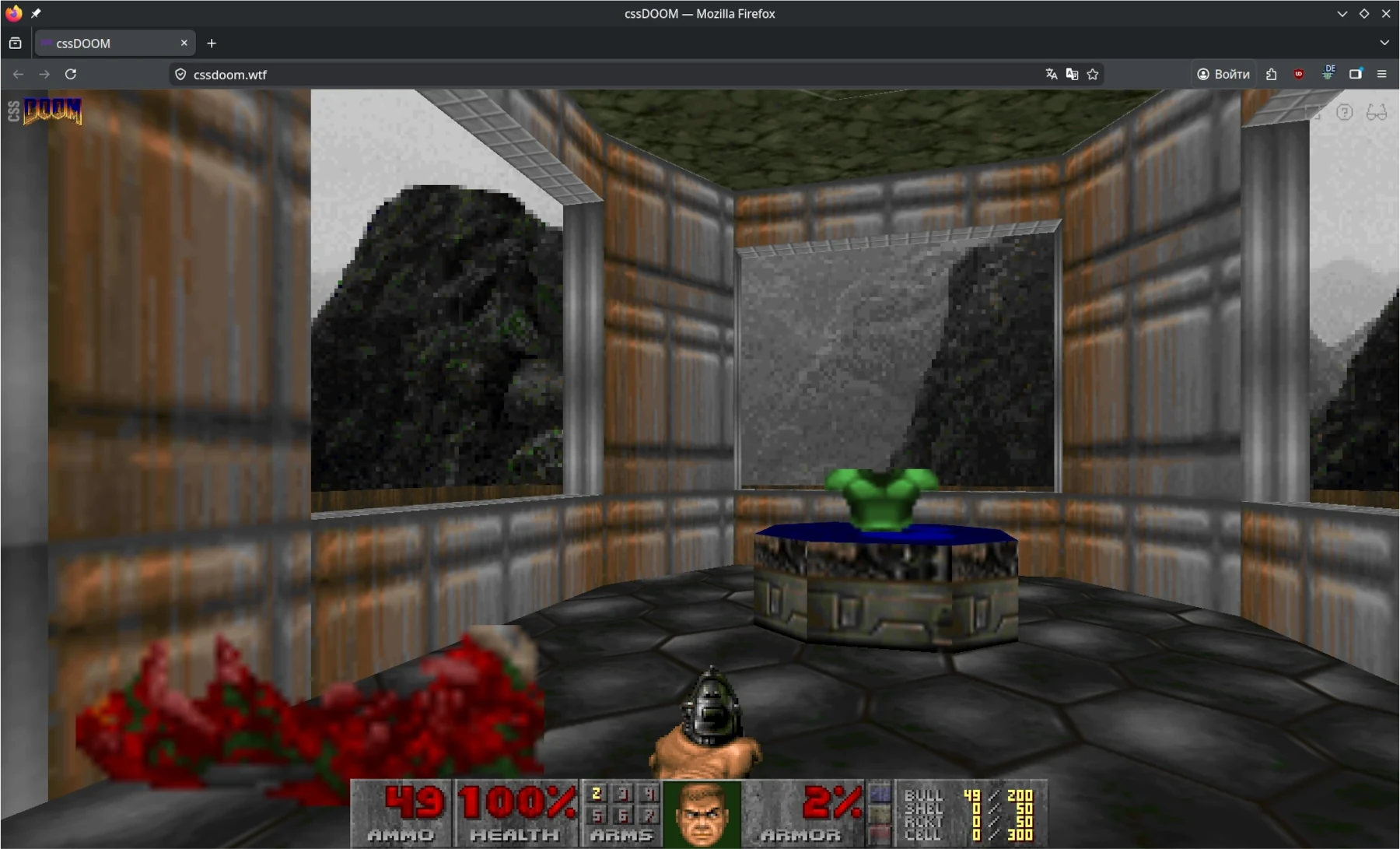Open the game help question mark icon
Image resolution: width=1400 pixels, height=849 pixels.
tap(1344, 112)
